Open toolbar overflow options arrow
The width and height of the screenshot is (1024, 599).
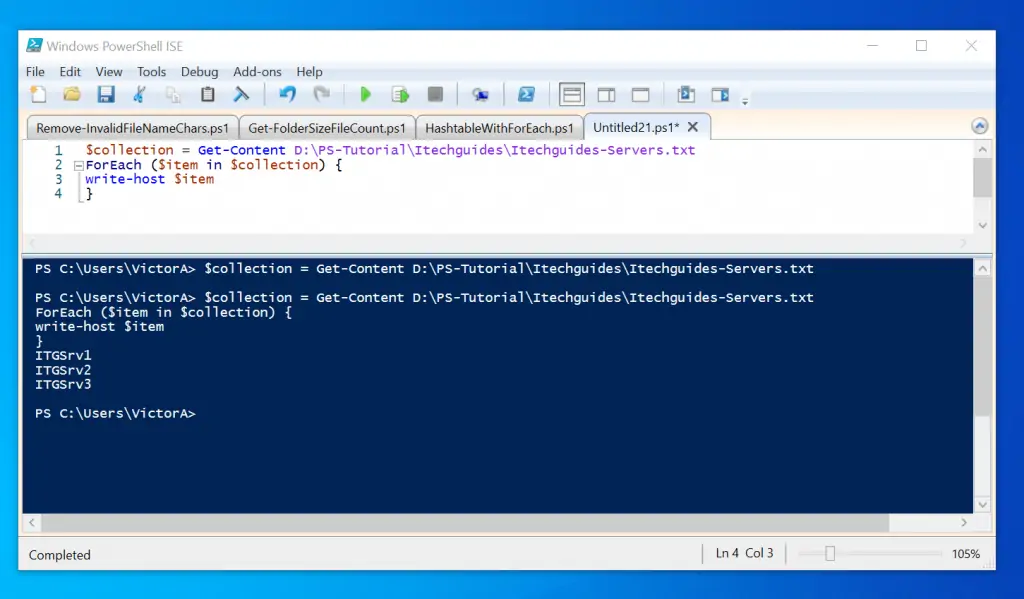pyautogui.click(x=745, y=101)
